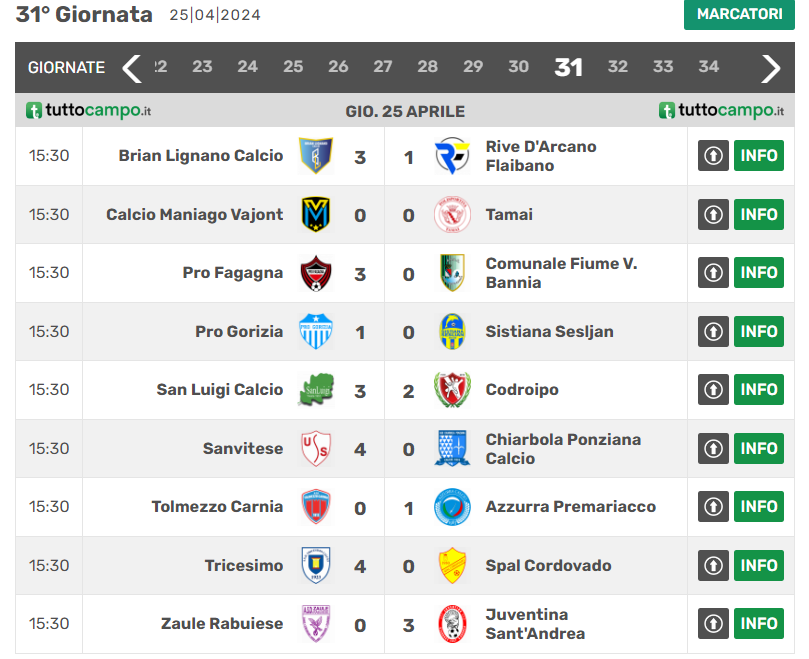The width and height of the screenshot is (809, 659).
Task: Switch to matchday 32
Action: coord(618,67)
